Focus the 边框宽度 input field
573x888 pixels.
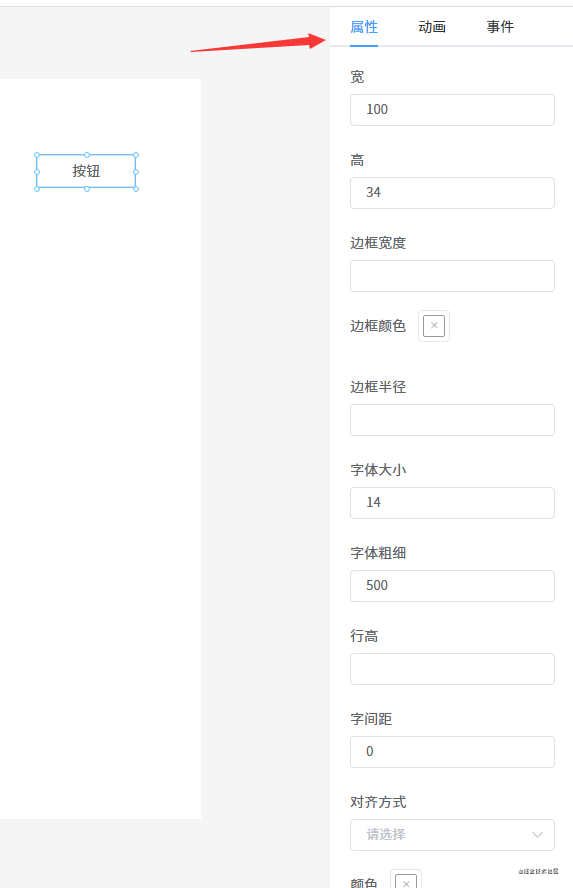pos(452,276)
